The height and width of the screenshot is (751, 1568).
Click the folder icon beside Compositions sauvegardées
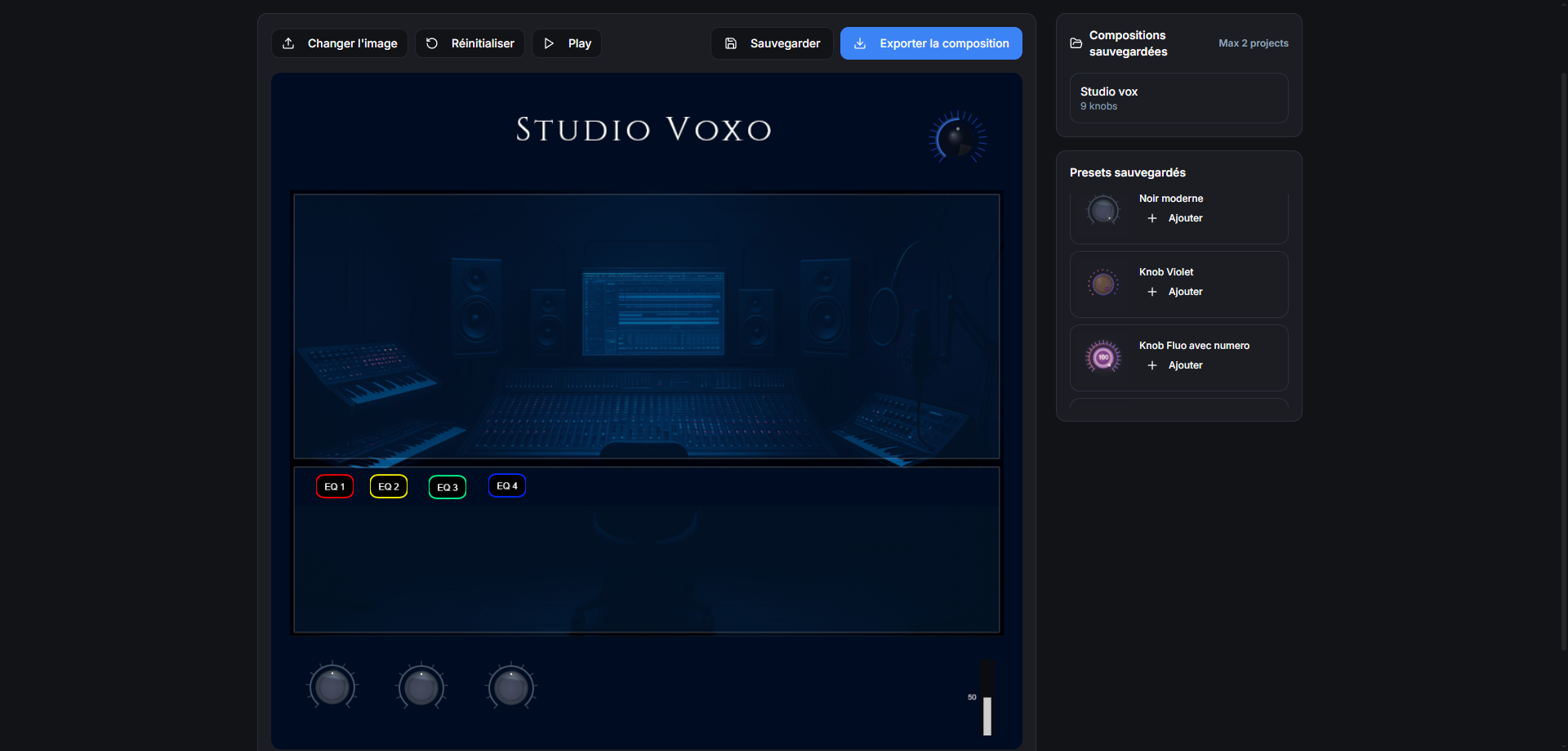click(x=1076, y=43)
